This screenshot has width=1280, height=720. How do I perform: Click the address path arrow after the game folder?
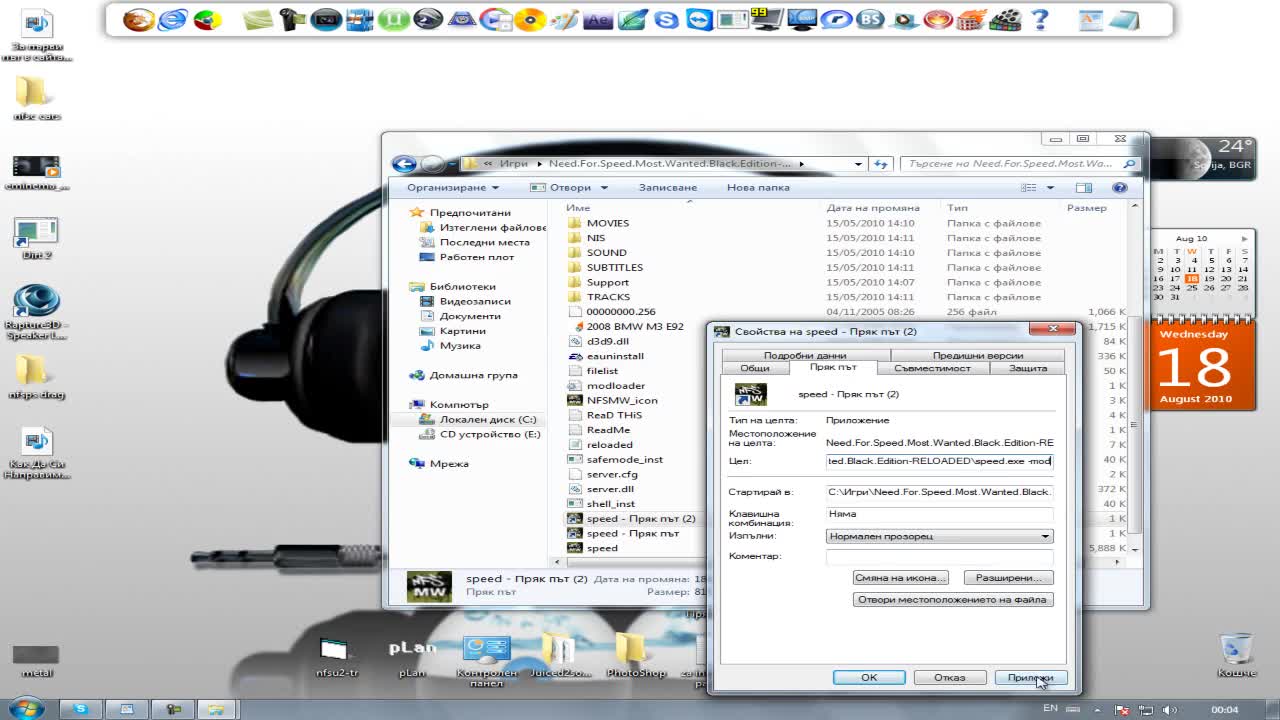pyautogui.click(x=801, y=163)
